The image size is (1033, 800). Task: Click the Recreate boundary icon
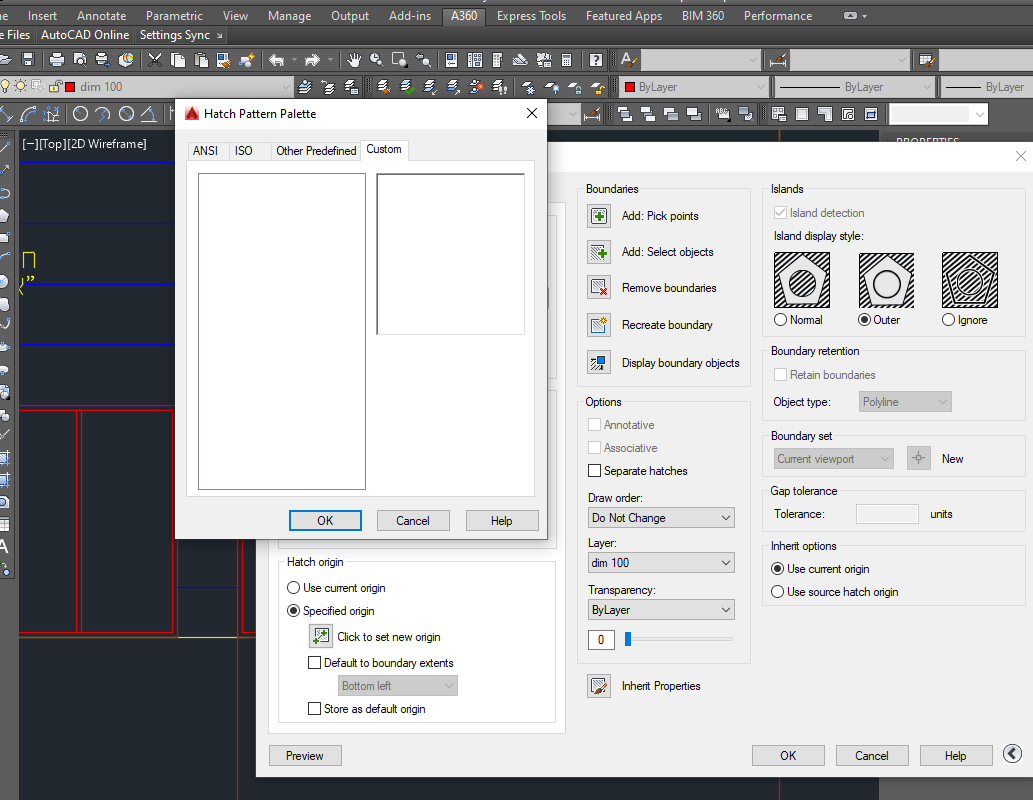click(599, 325)
